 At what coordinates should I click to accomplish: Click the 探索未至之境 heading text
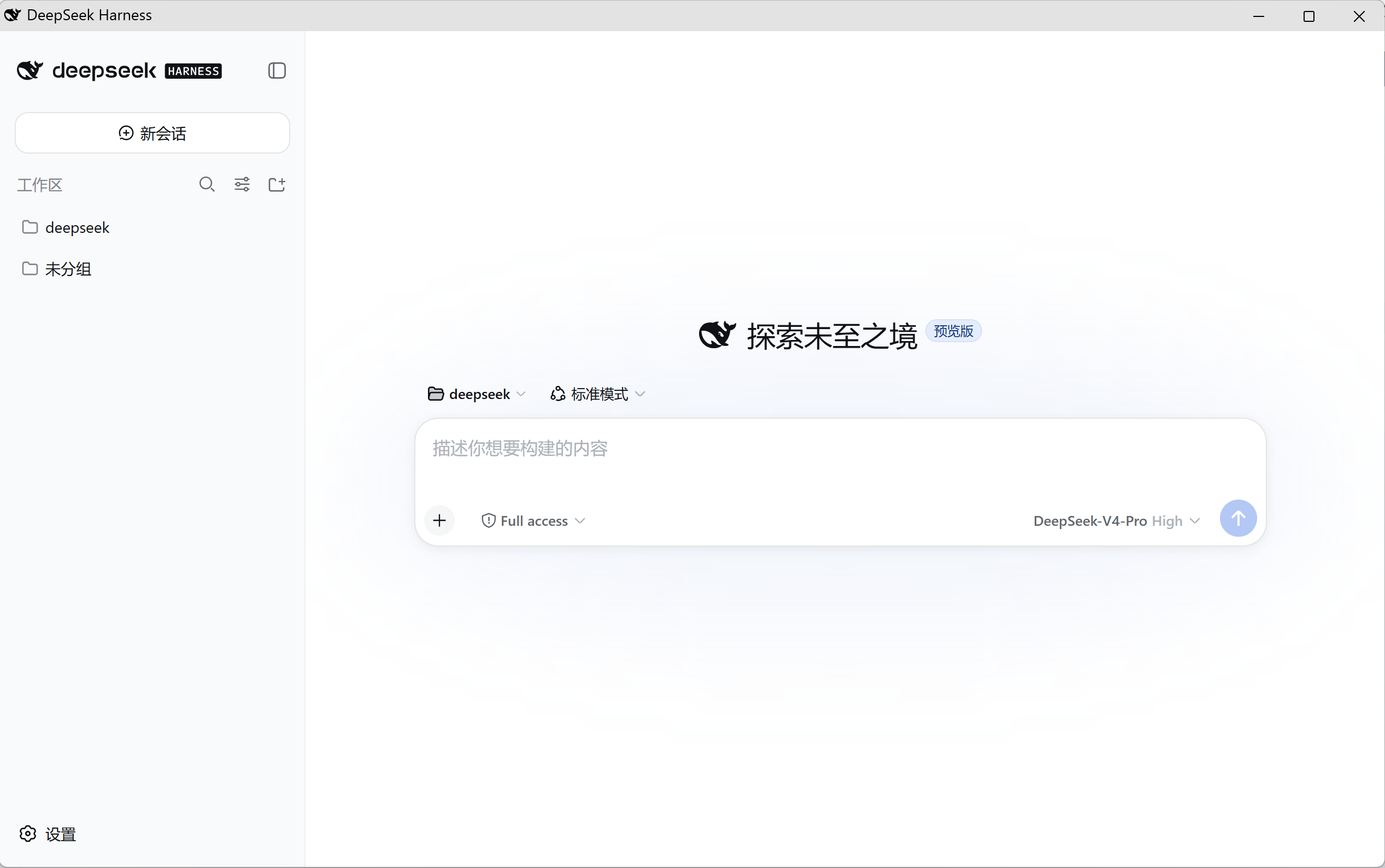point(832,336)
